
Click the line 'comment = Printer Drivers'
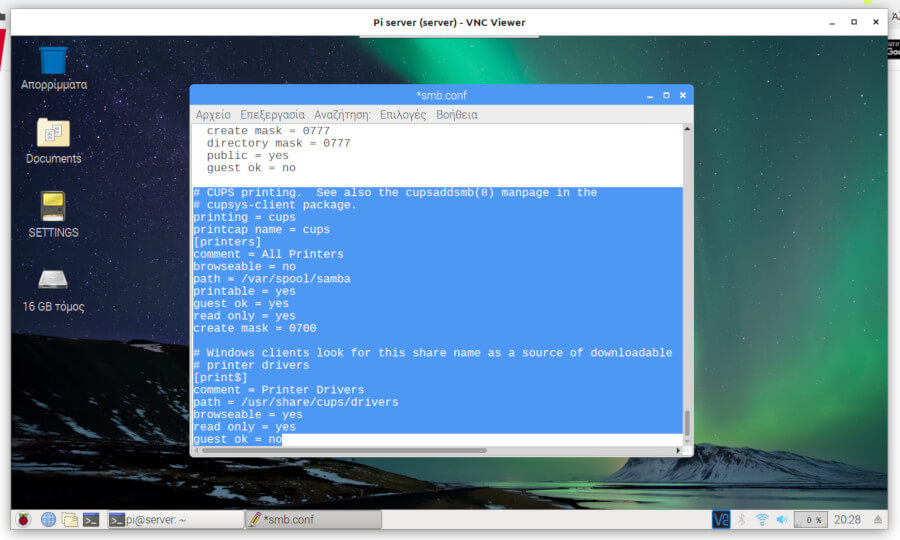[279, 390]
